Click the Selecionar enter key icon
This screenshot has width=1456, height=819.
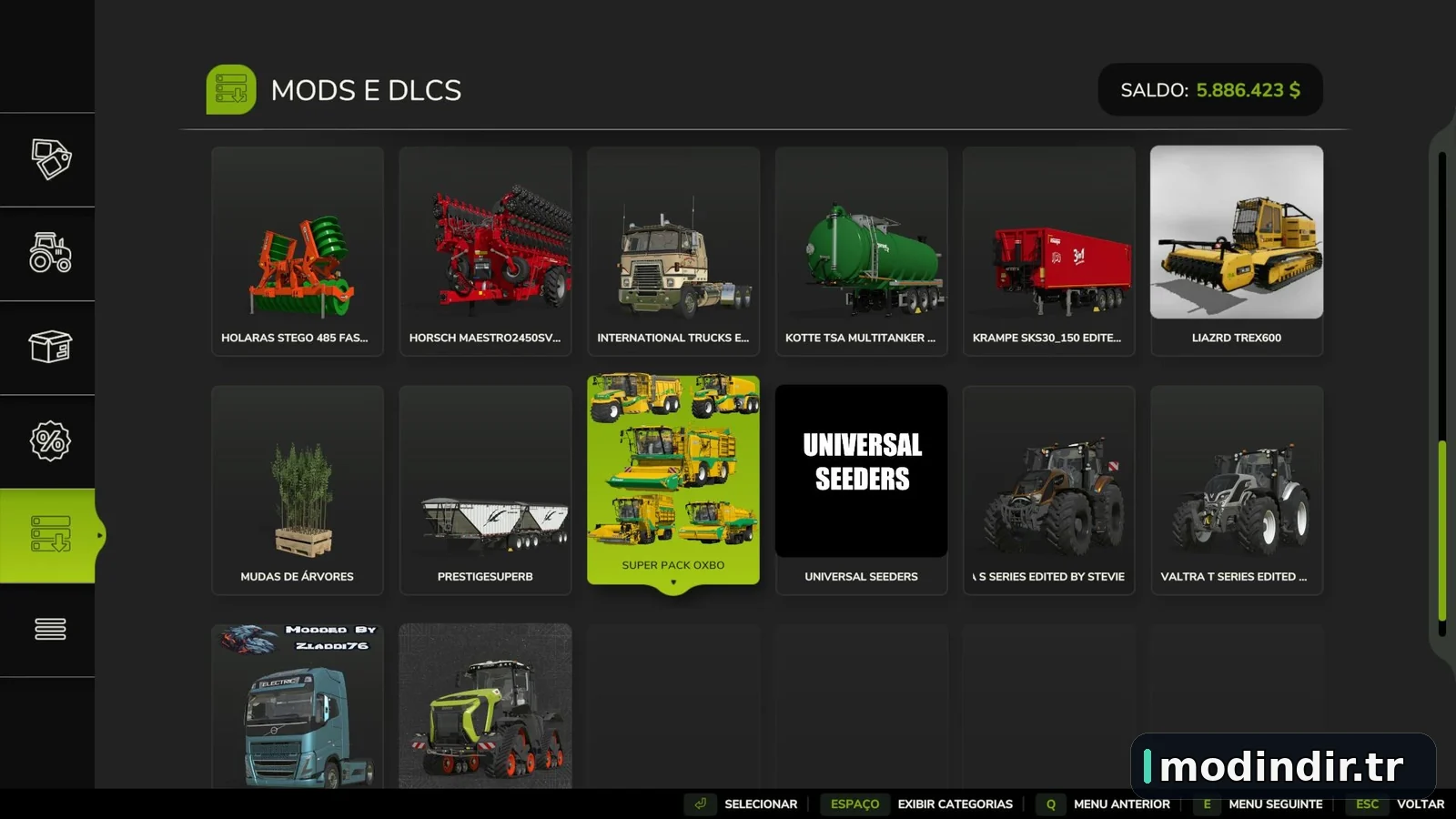coord(700,804)
